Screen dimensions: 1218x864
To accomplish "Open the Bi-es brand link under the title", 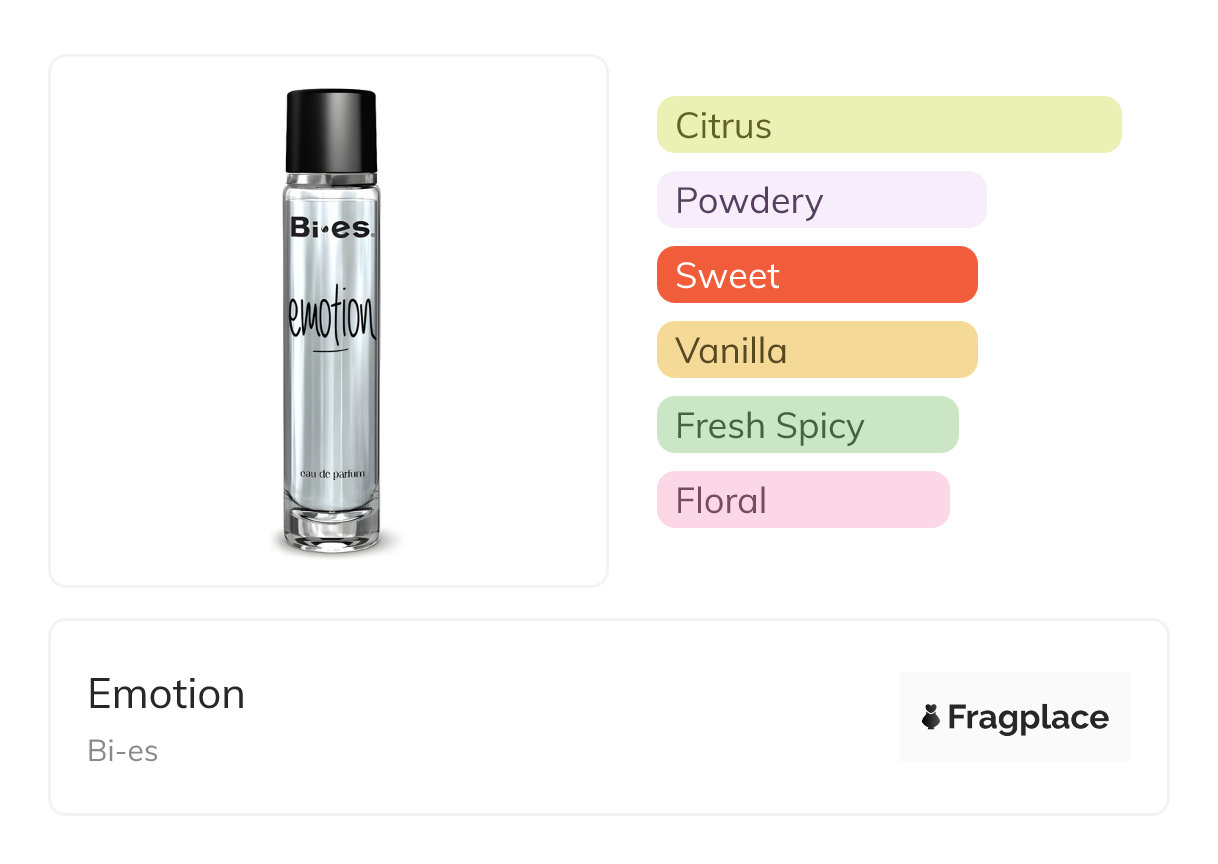I will pyautogui.click(x=123, y=750).
